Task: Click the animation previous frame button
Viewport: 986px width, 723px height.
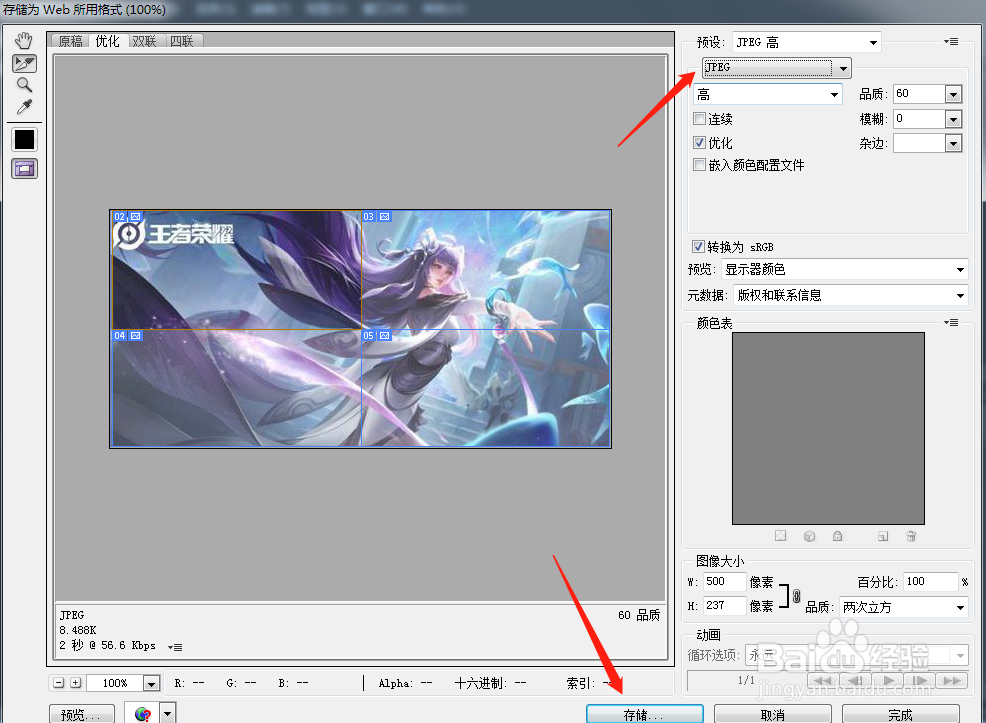Action: (x=855, y=680)
